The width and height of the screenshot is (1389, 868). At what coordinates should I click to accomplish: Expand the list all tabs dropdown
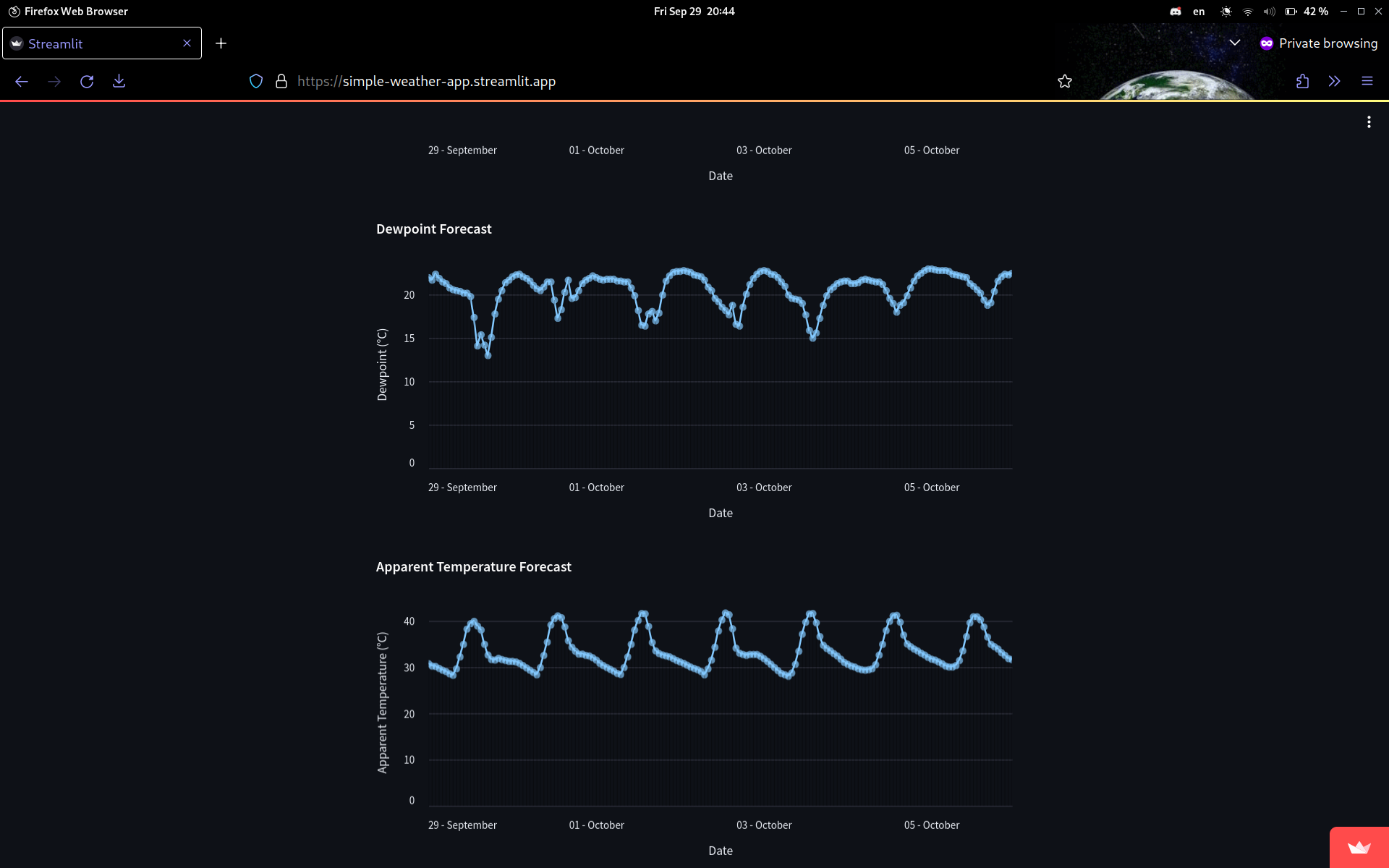coord(1234,43)
